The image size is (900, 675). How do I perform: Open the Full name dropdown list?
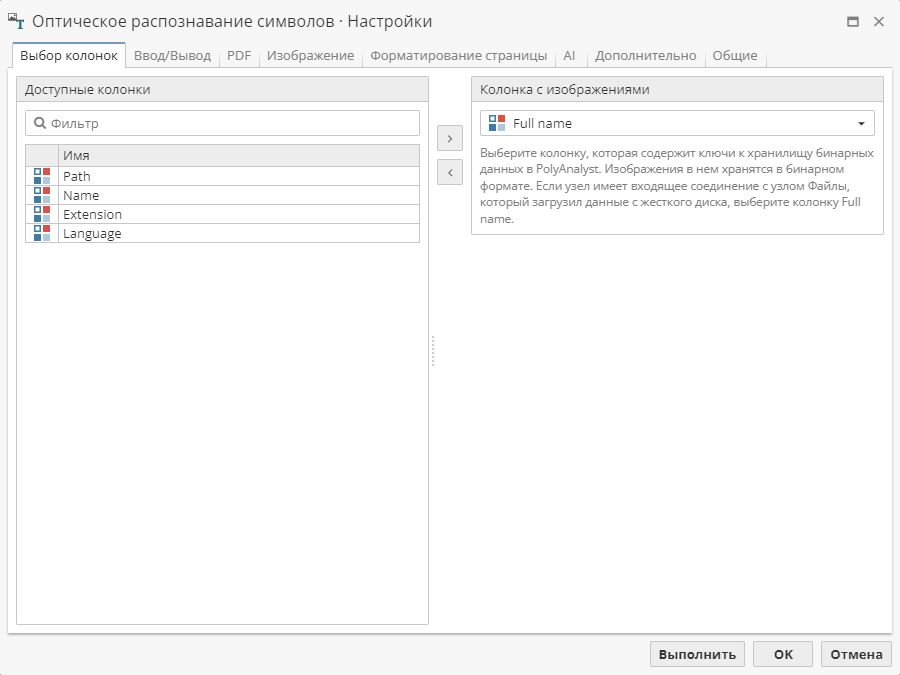tap(861, 122)
